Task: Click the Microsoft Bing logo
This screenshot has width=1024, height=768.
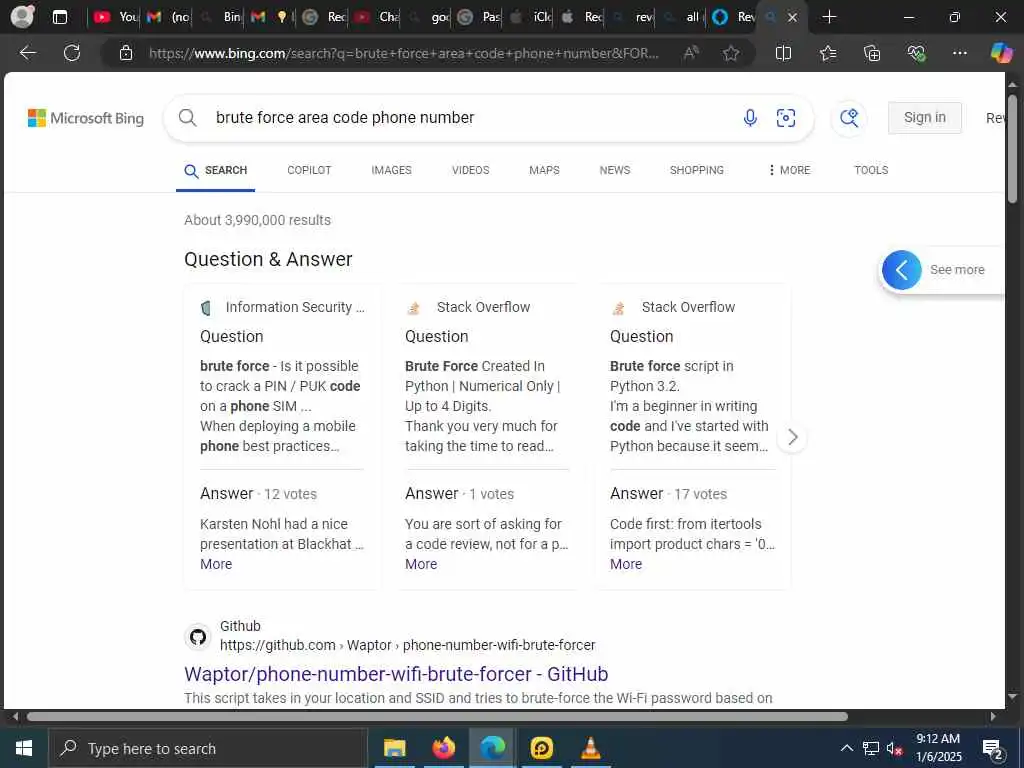Action: (x=86, y=118)
